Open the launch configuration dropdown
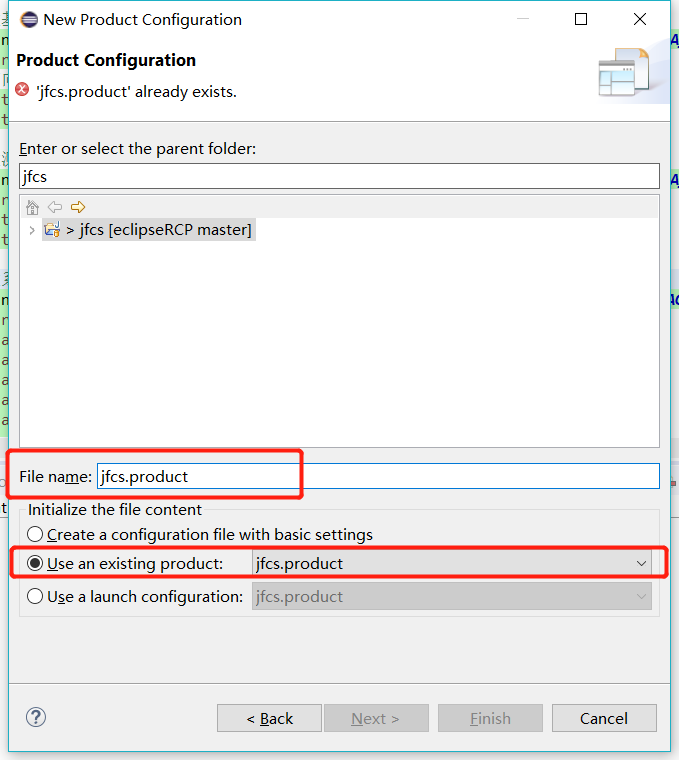Image resolution: width=679 pixels, height=760 pixels. point(452,596)
